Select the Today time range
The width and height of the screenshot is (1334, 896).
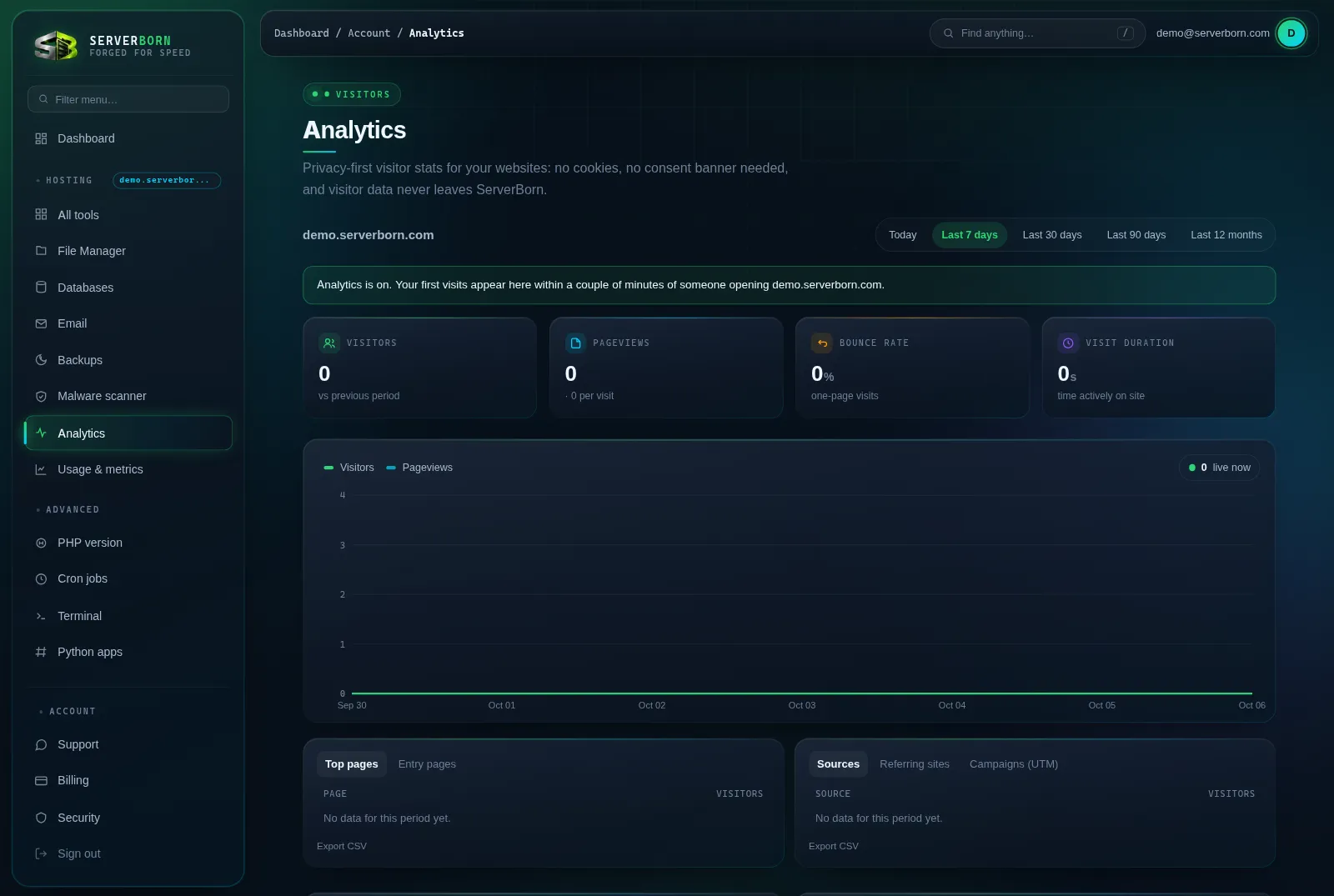tap(902, 235)
